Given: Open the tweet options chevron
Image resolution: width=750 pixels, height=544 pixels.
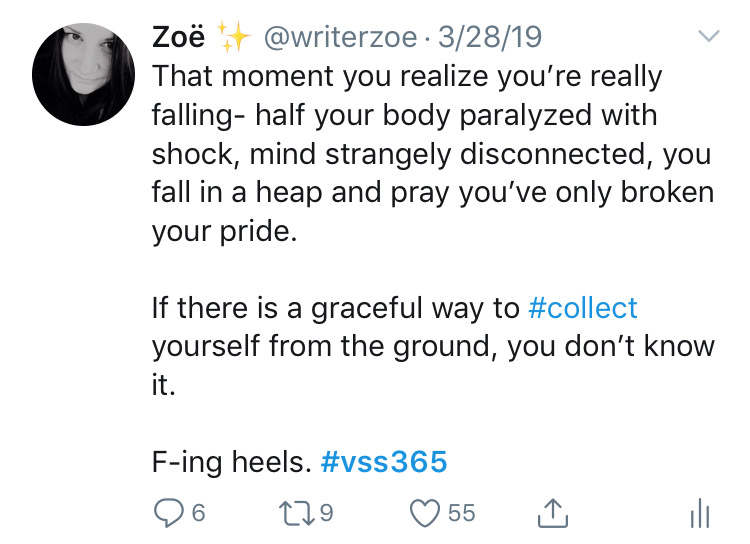Looking at the screenshot, I should click(709, 36).
